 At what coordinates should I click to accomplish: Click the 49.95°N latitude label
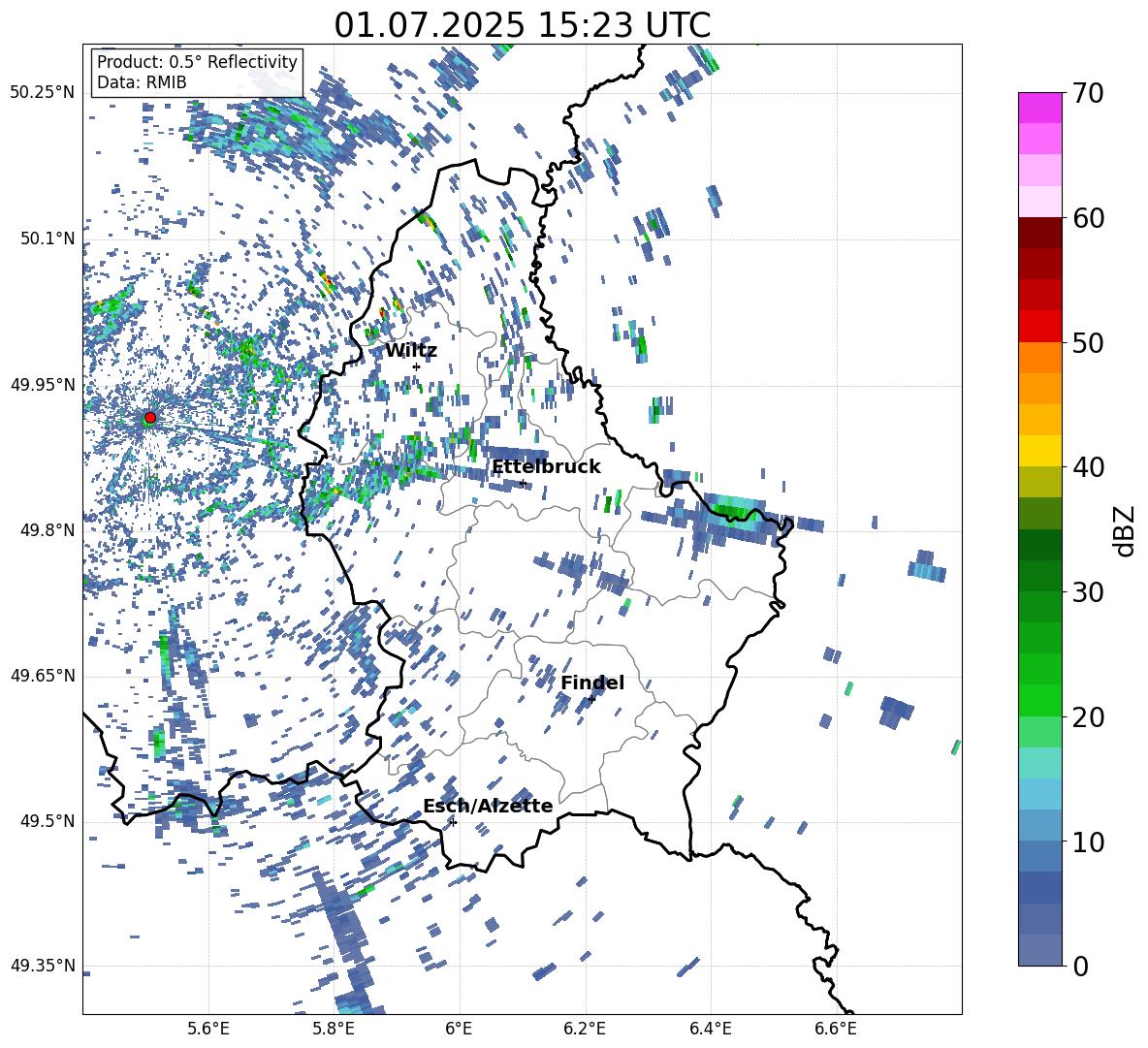pos(43,385)
